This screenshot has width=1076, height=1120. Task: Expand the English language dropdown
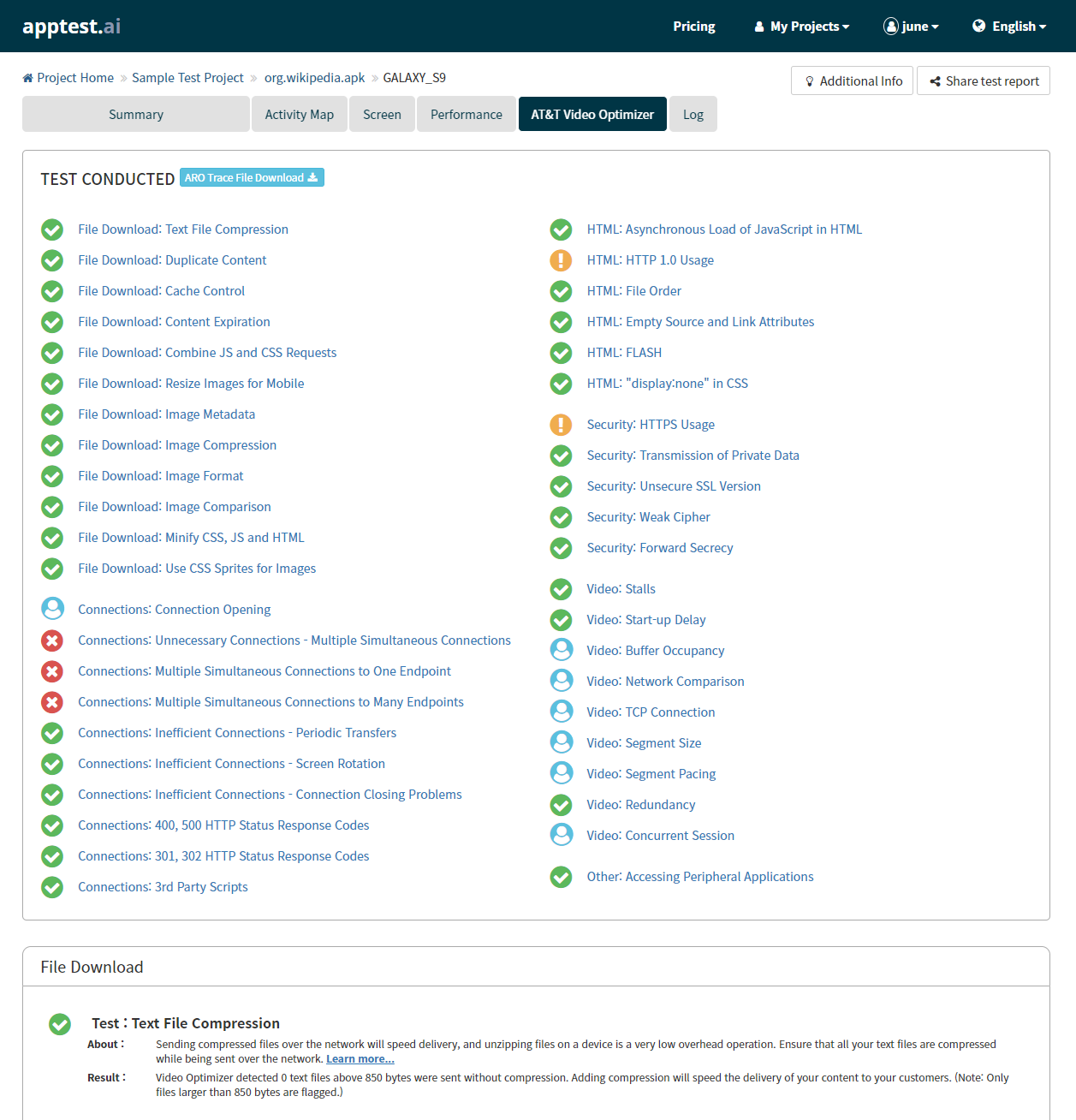1009,27
